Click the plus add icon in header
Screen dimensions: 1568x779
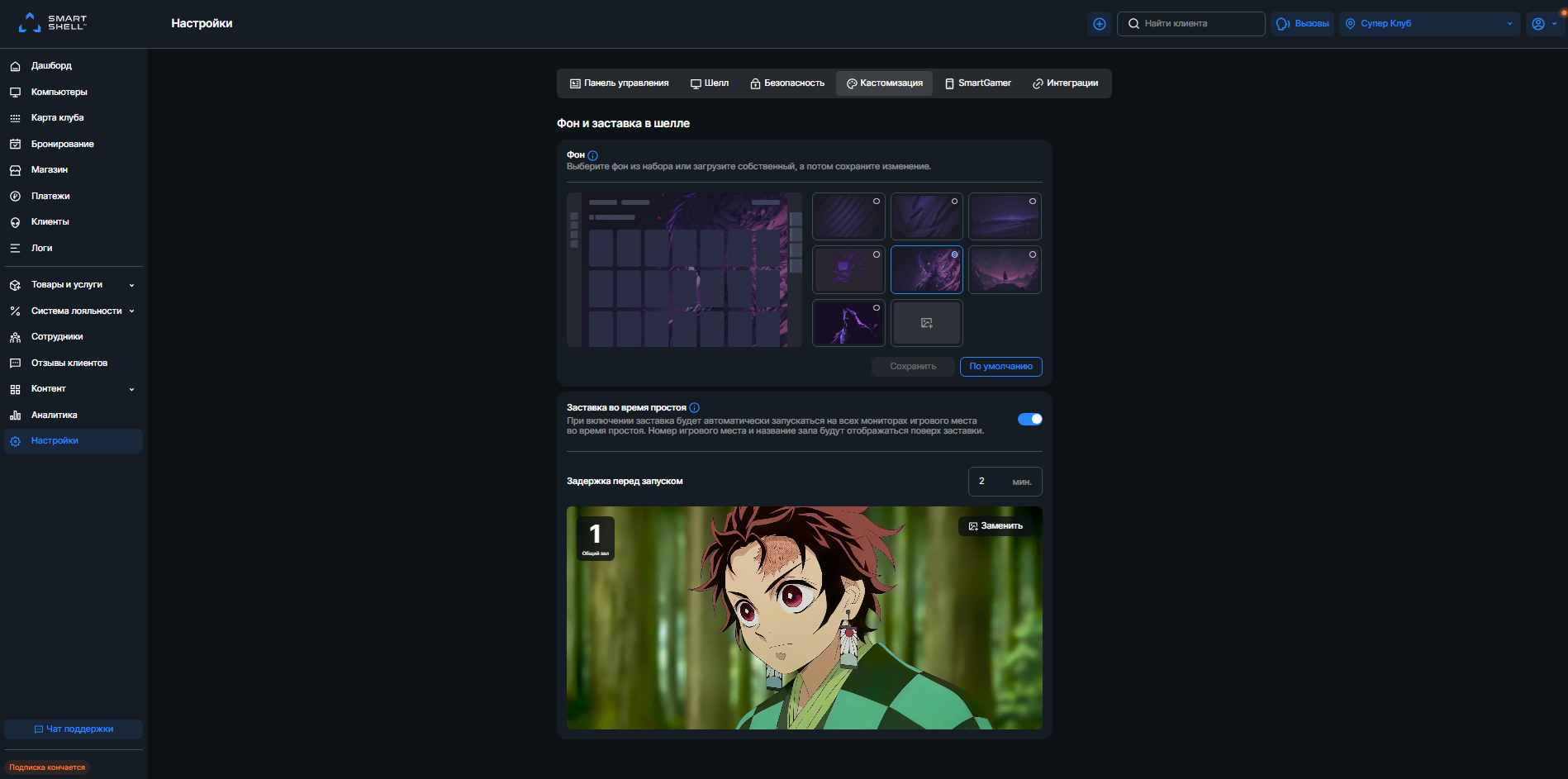pyautogui.click(x=1100, y=24)
